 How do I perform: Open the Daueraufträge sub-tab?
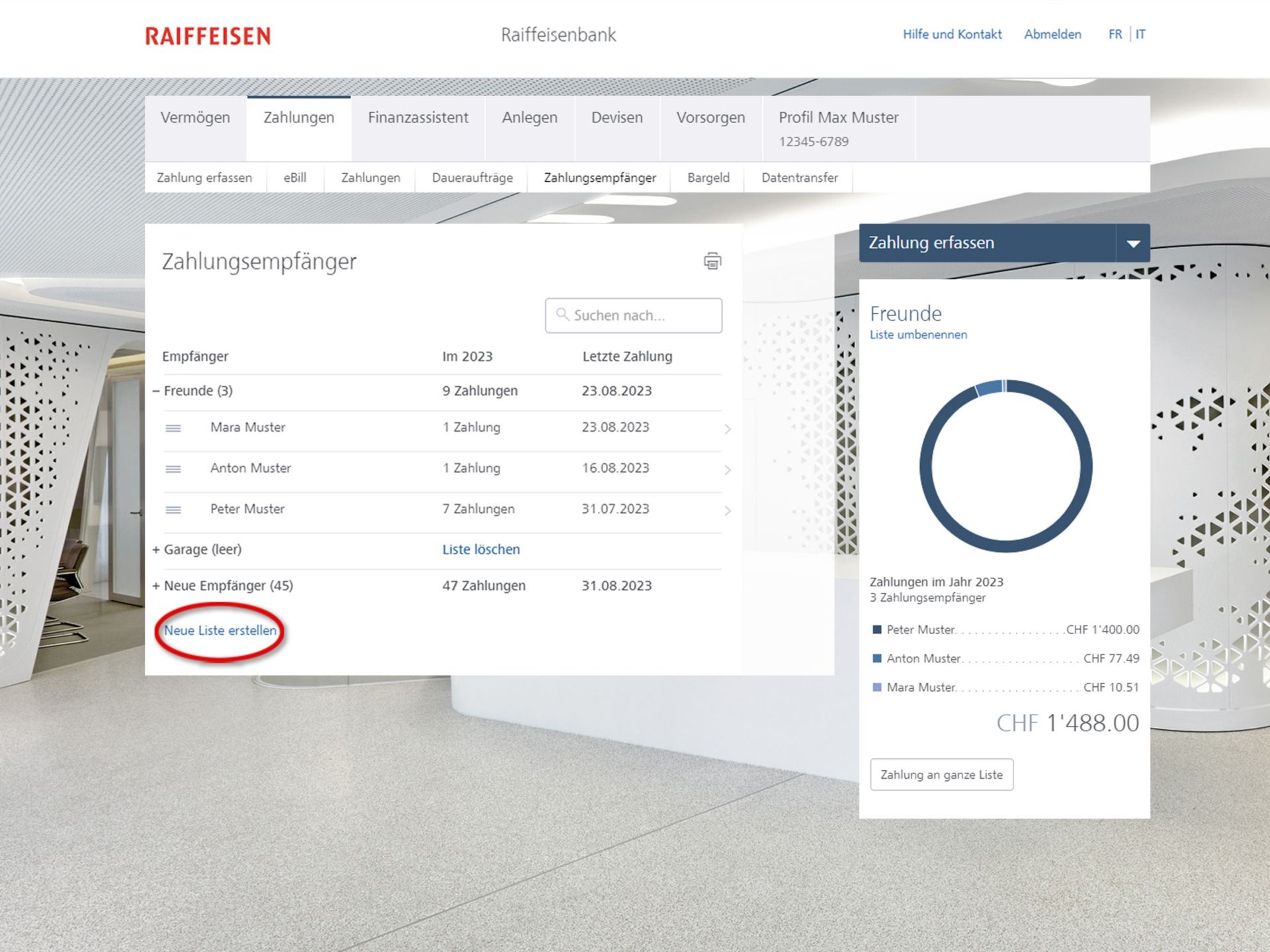(472, 178)
